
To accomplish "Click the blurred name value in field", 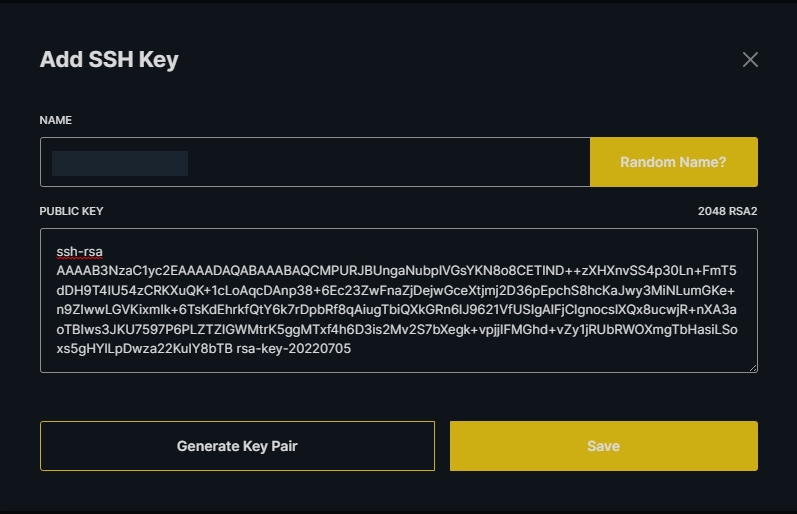I will (x=120, y=163).
